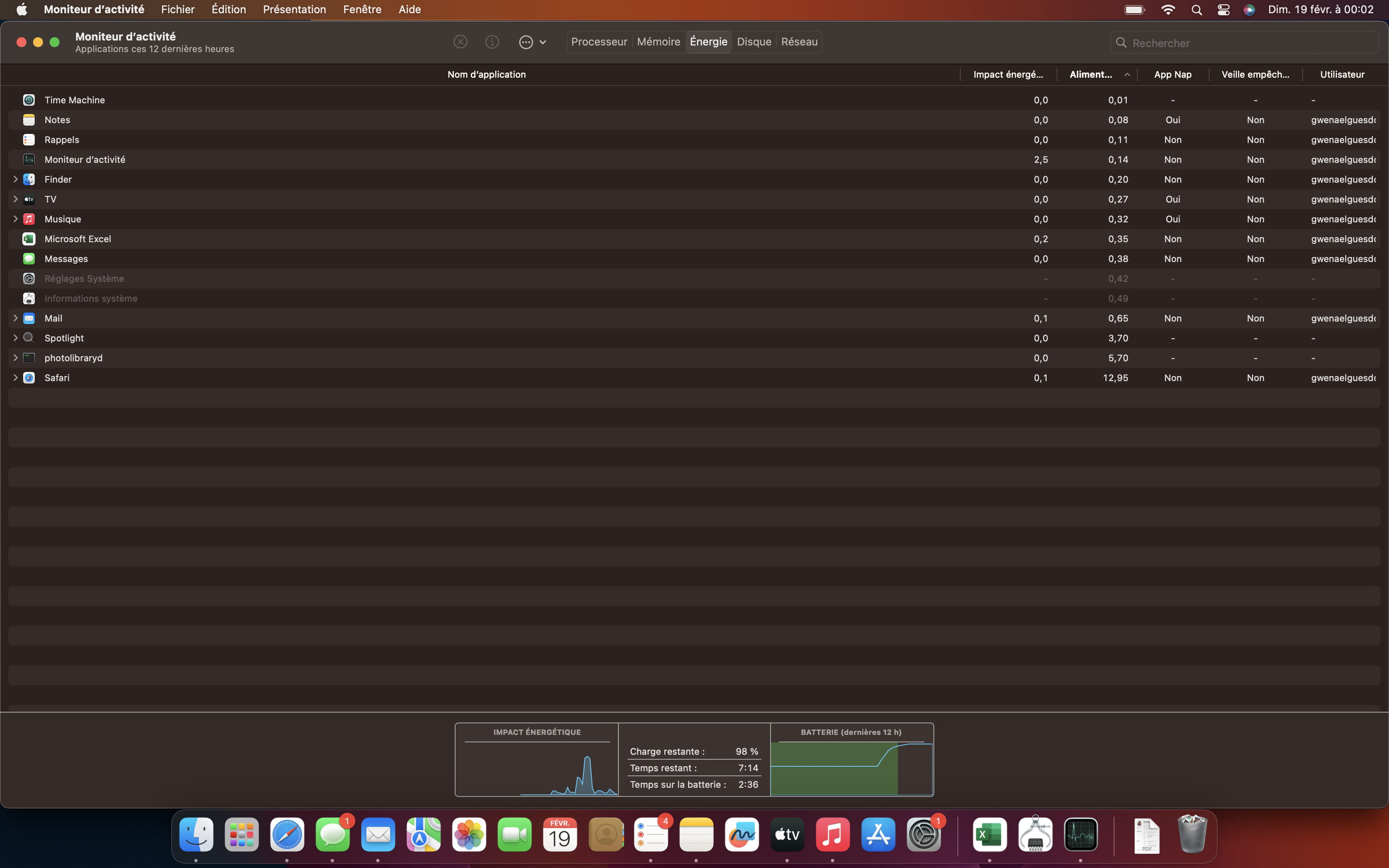Open Freeform from the Dock
The width and height of the screenshot is (1389, 868).
point(742,834)
